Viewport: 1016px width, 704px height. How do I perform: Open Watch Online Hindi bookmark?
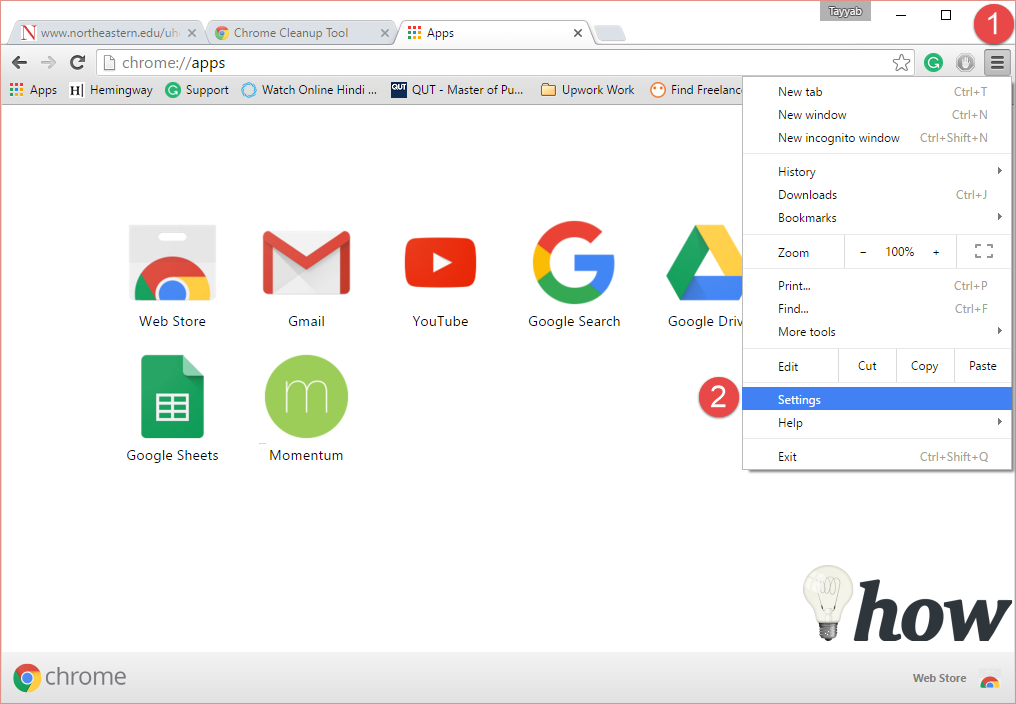click(309, 90)
